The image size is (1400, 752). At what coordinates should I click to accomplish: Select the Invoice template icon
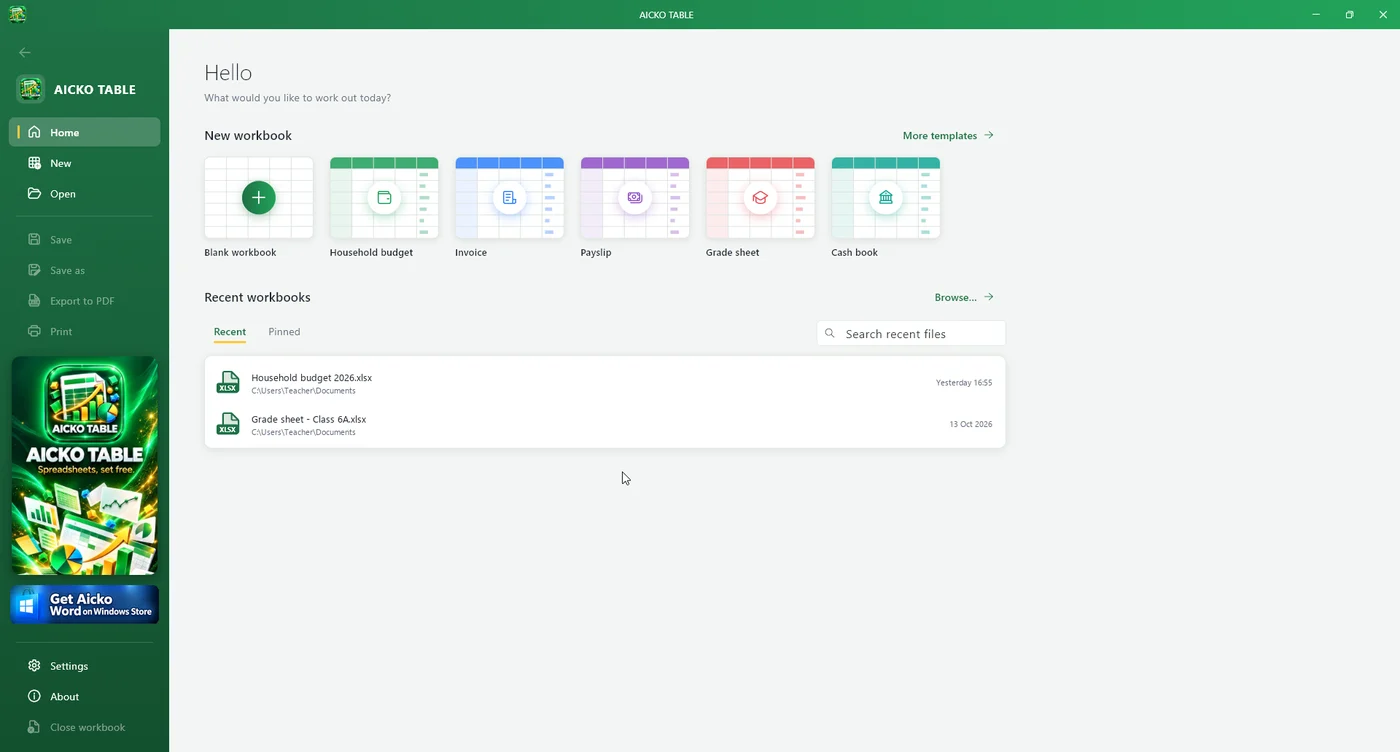pos(509,198)
